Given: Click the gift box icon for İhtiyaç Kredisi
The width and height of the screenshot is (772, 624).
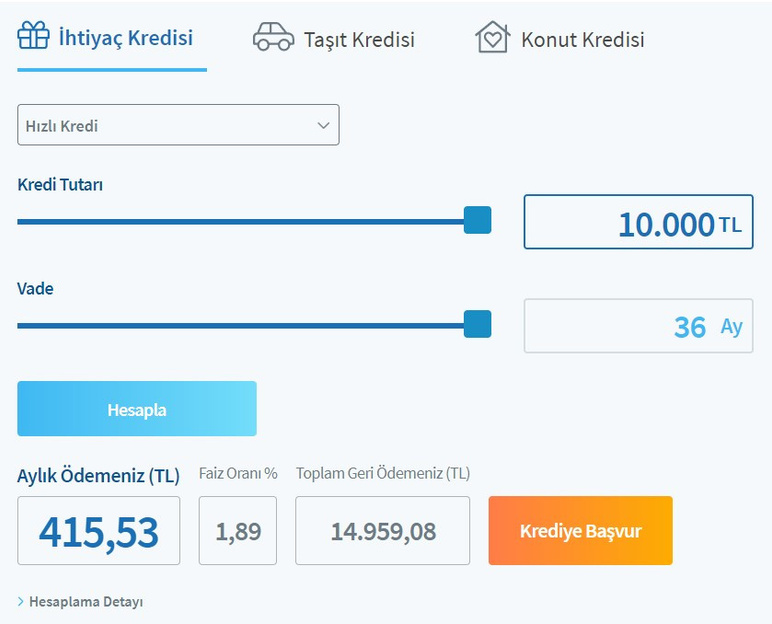Looking at the screenshot, I should [x=33, y=35].
